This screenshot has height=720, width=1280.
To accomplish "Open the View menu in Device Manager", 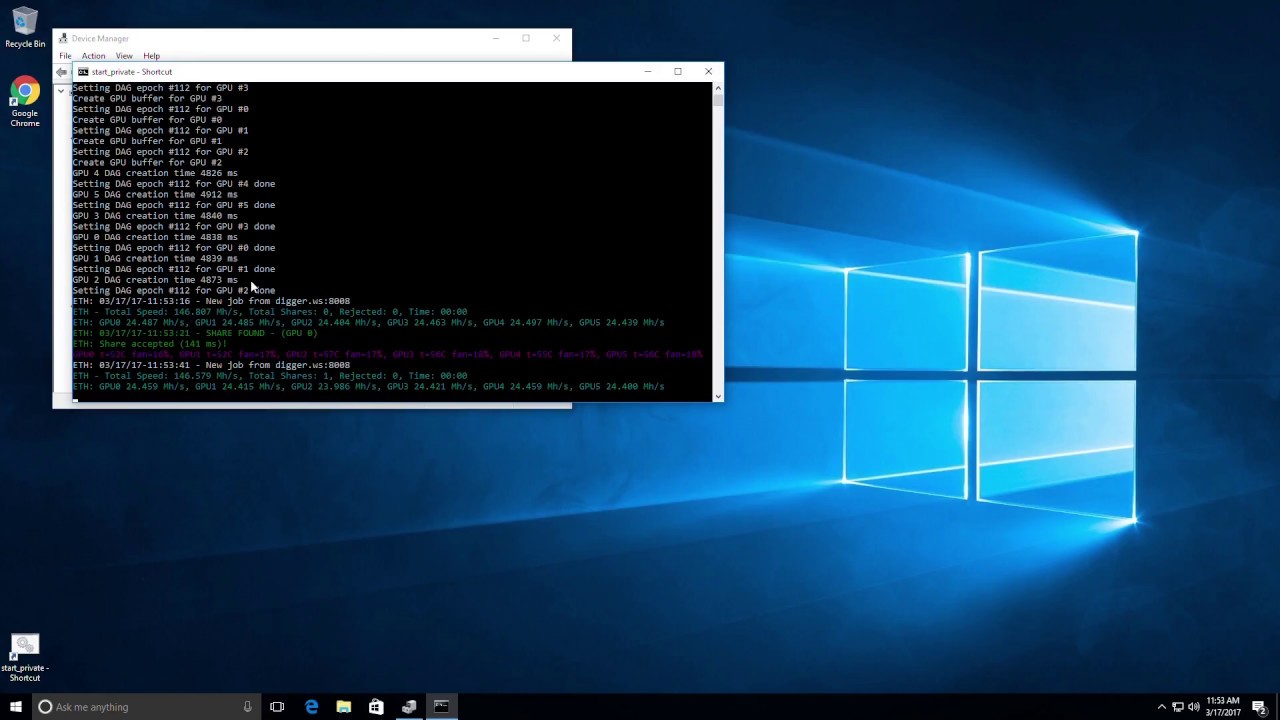I will [x=124, y=56].
